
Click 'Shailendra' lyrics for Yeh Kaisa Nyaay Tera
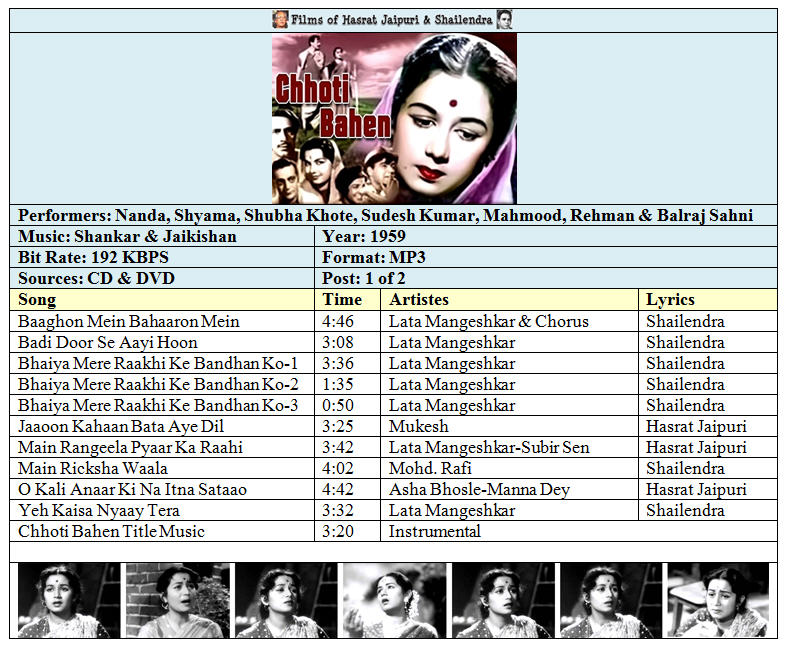[685, 511]
